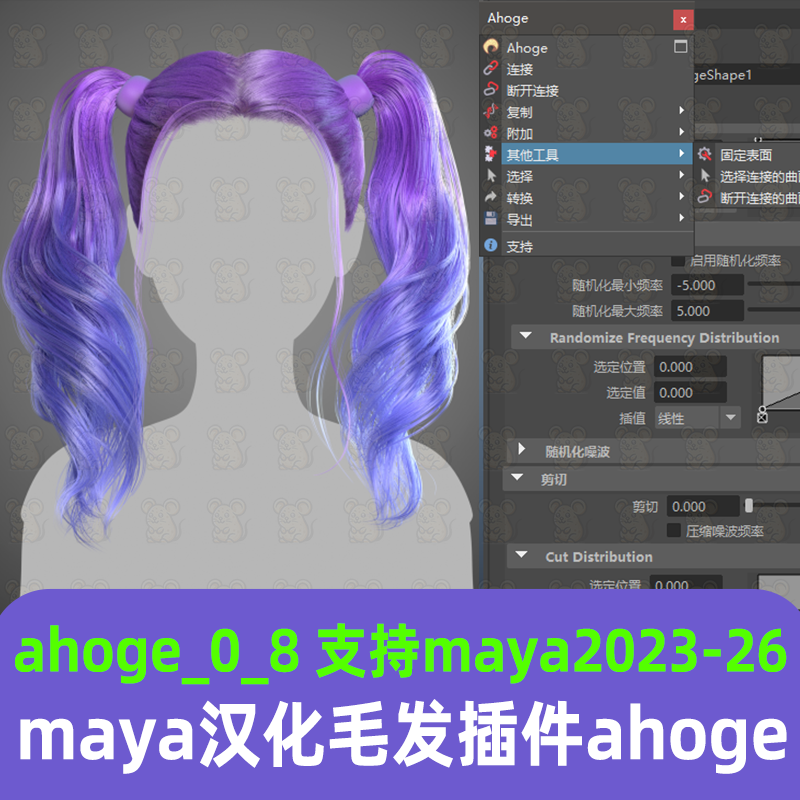Choose 连接 from the Ahoge menu
Image resolution: width=800 pixels, height=800 pixels.
pyautogui.click(x=587, y=69)
